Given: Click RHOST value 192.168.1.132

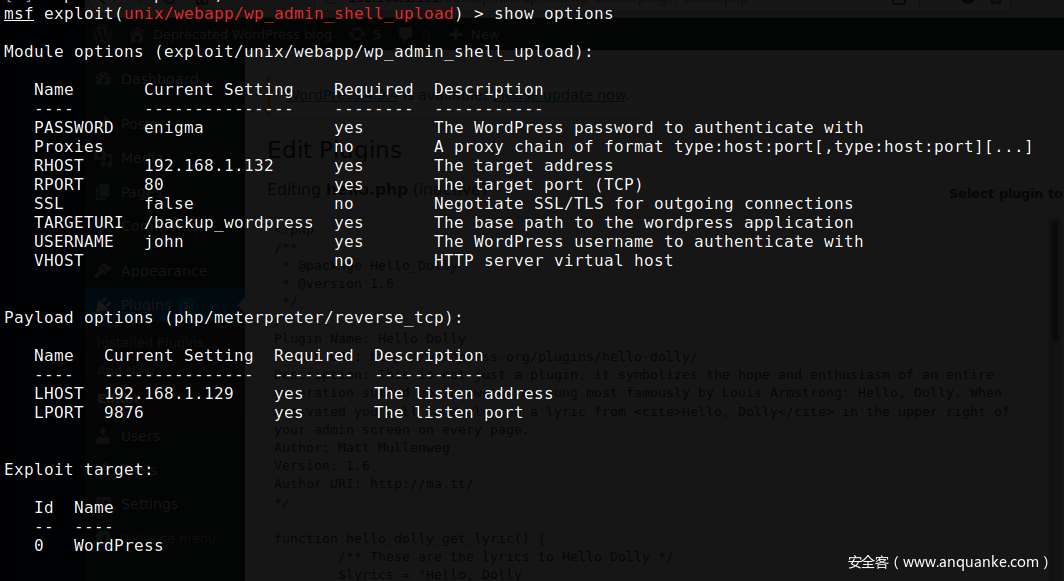Looking at the screenshot, I should click(x=209, y=166).
